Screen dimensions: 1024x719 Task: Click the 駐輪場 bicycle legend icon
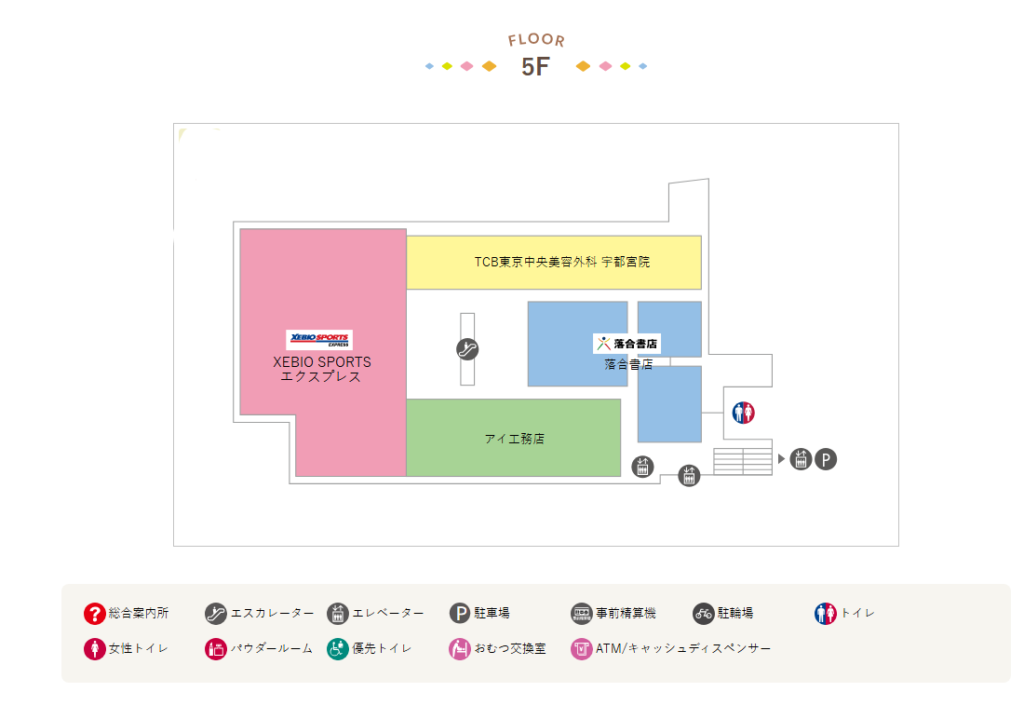point(703,613)
